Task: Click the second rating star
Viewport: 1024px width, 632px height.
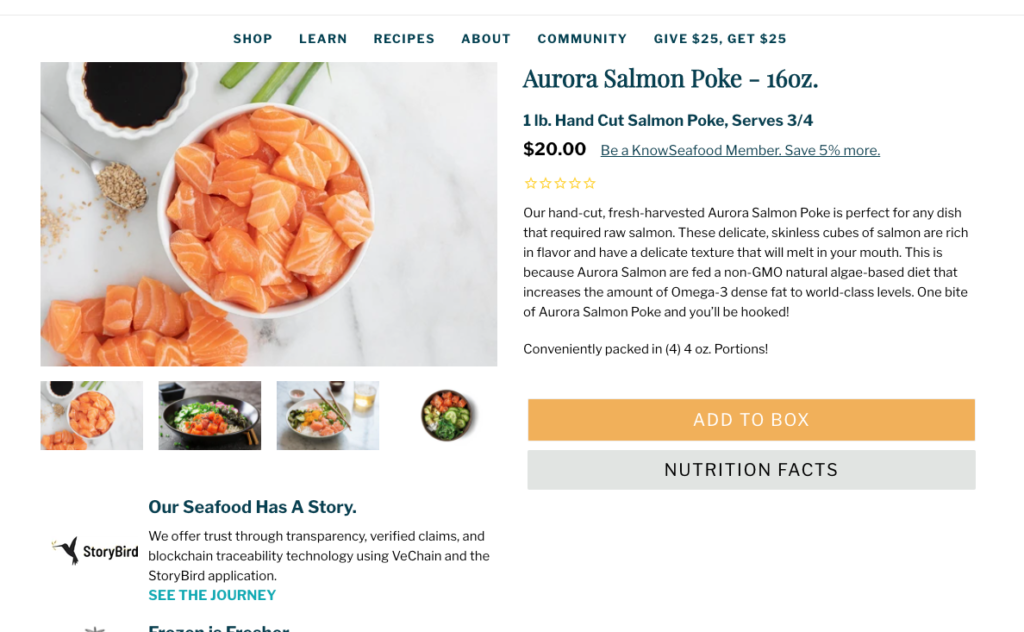Action: pos(545,183)
